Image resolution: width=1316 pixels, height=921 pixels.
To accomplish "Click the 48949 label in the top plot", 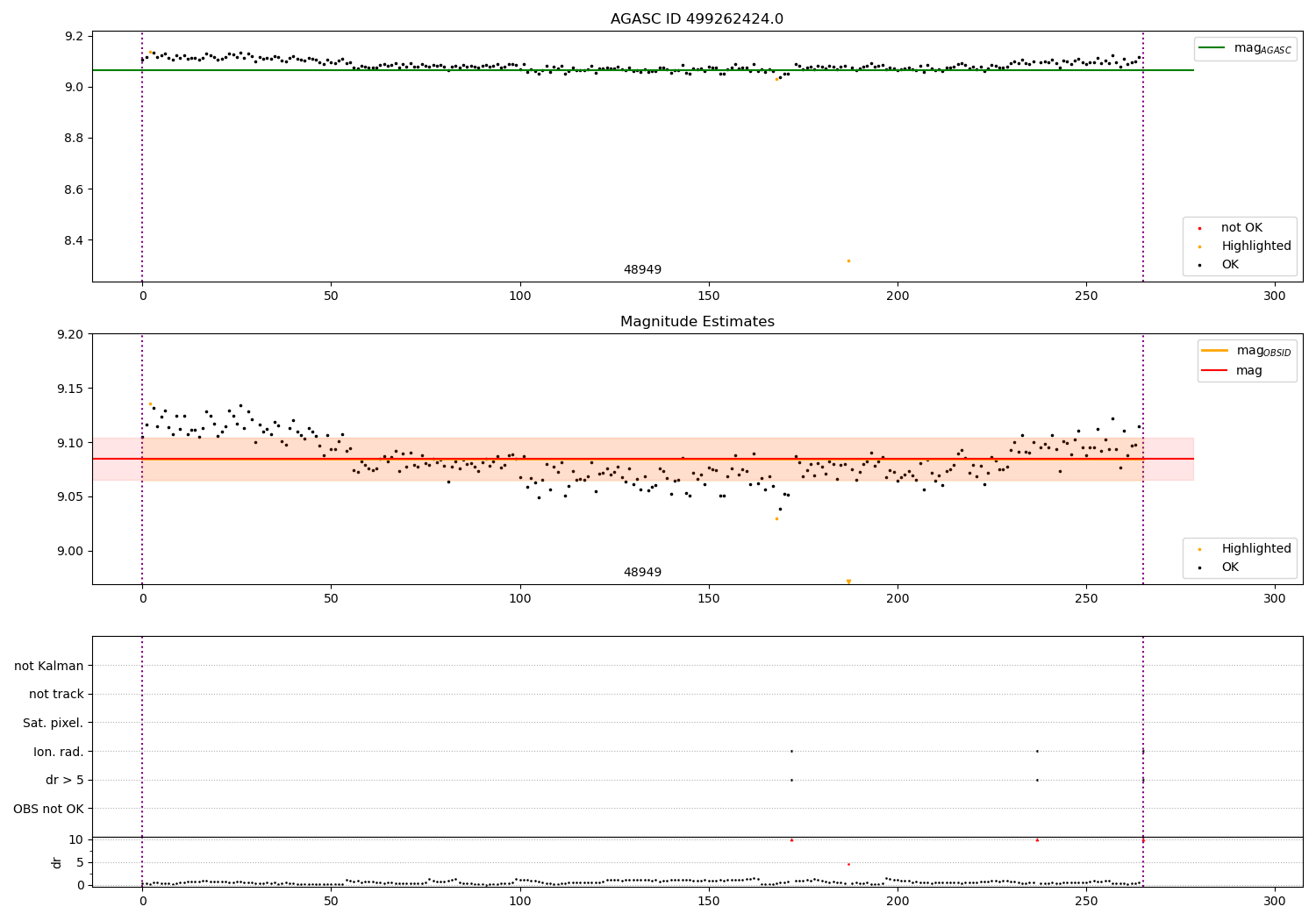I will 642,269.
